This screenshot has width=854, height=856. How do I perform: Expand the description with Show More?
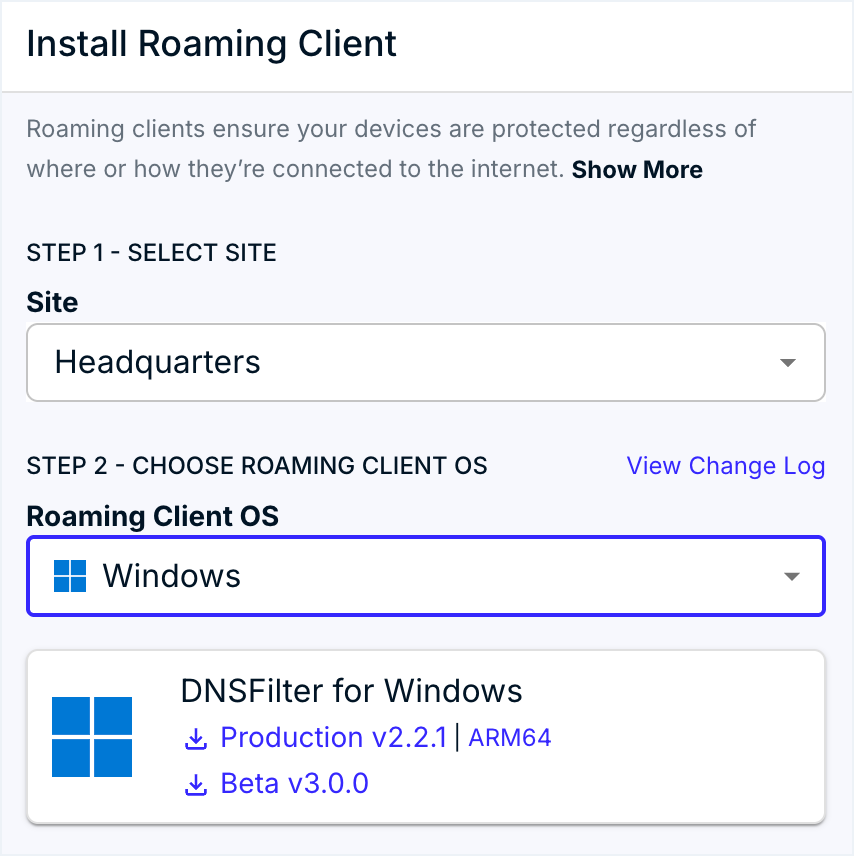tap(637, 170)
